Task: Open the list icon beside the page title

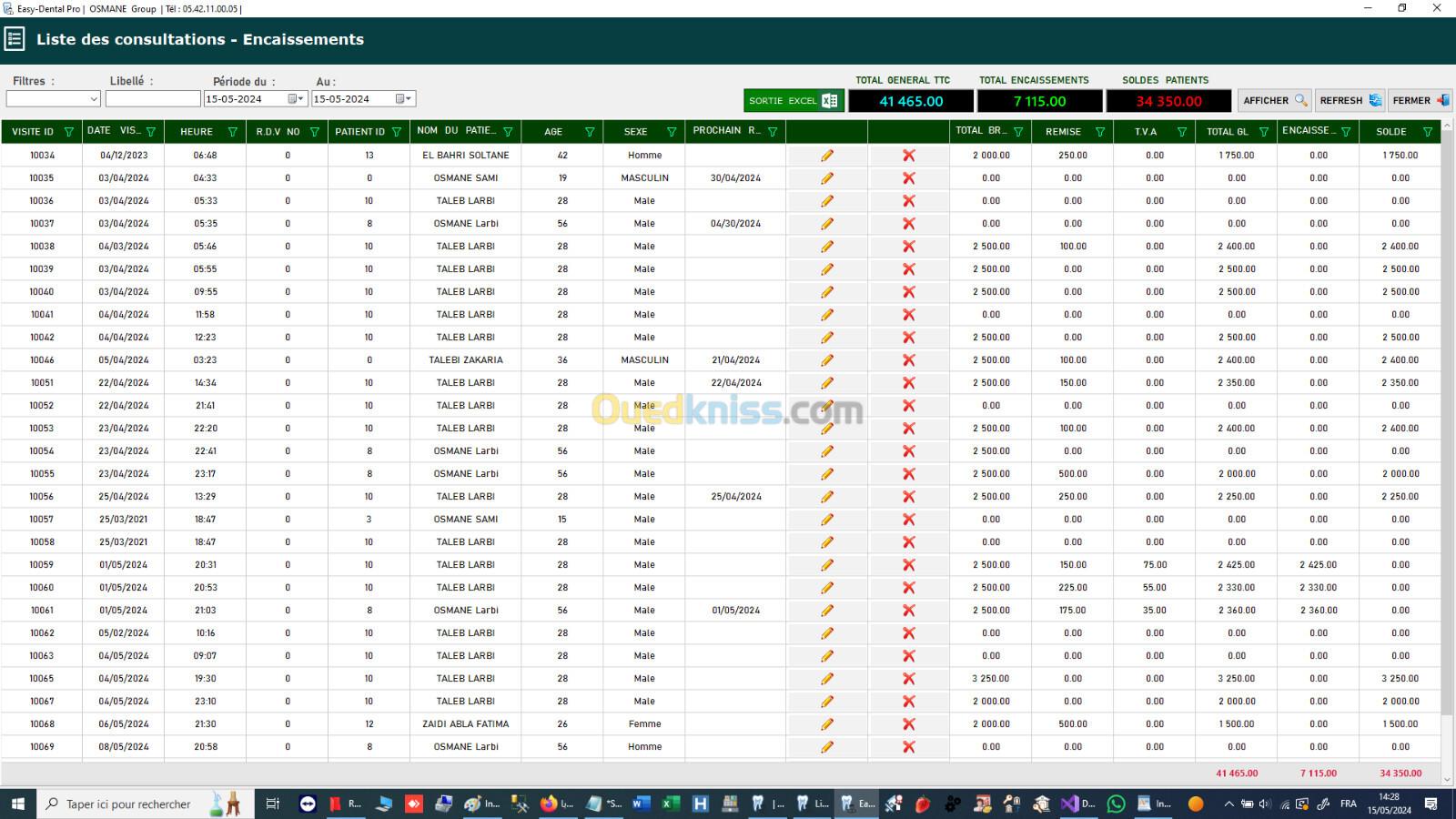Action: [15, 39]
